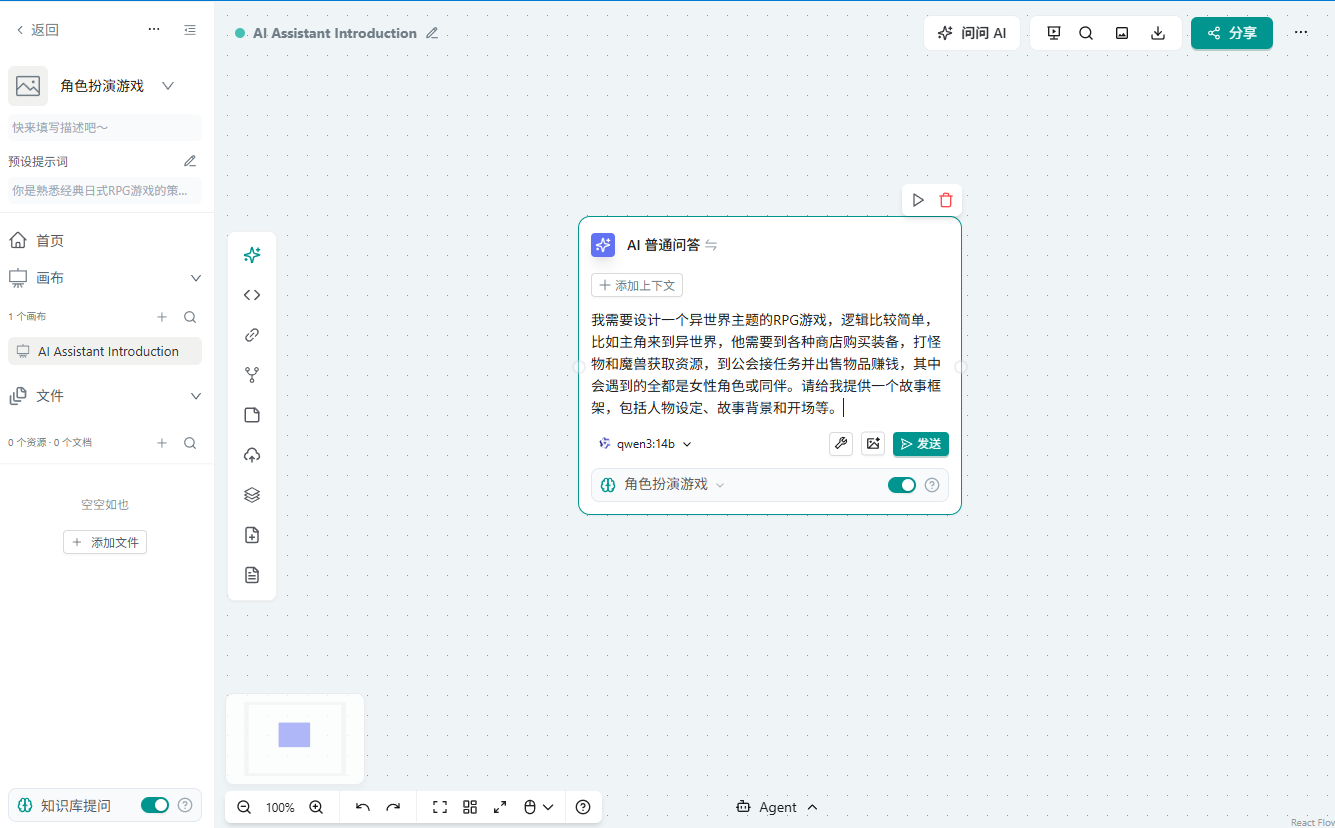1335x828 pixels.
Task: Click the minimap thumbnail
Action: tap(295, 739)
